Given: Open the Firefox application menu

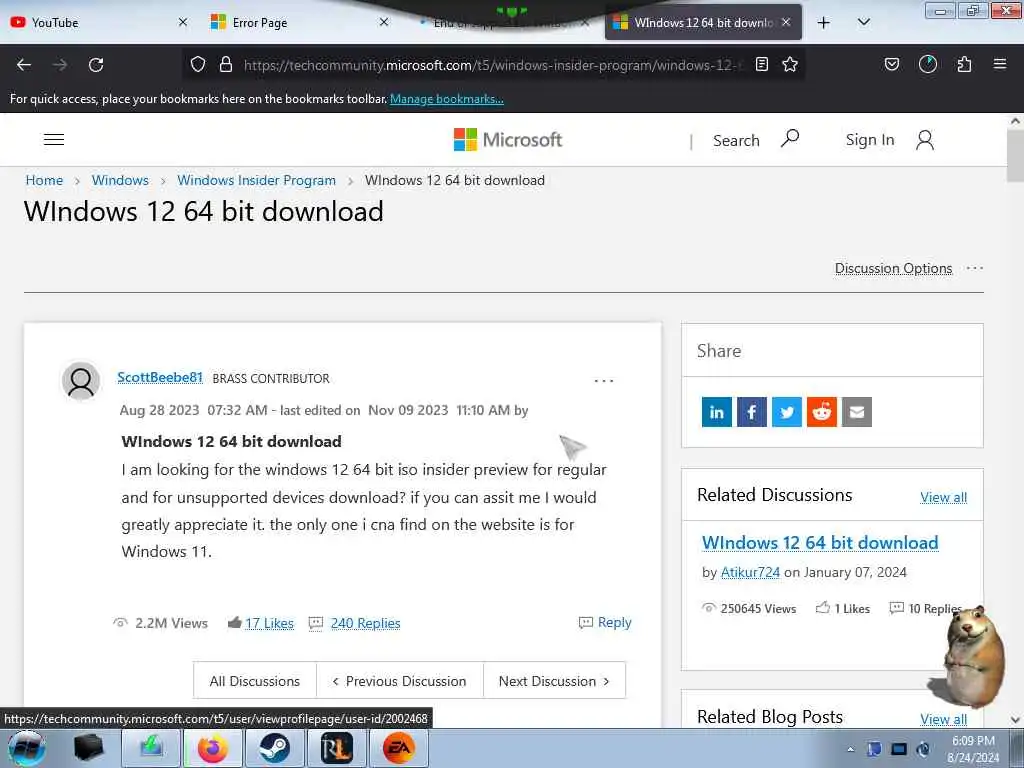Looking at the screenshot, I should tap(1000, 64).
